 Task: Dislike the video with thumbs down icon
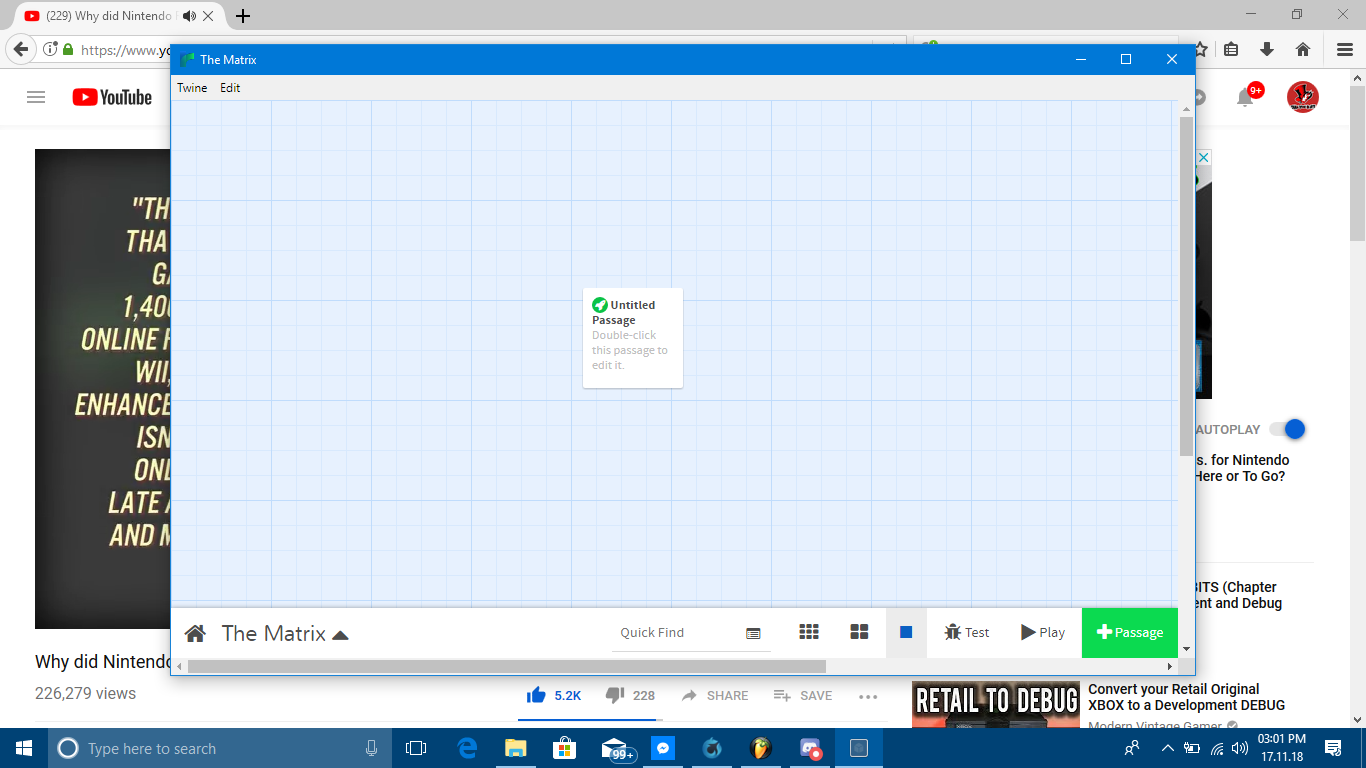click(x=615, y=695)
